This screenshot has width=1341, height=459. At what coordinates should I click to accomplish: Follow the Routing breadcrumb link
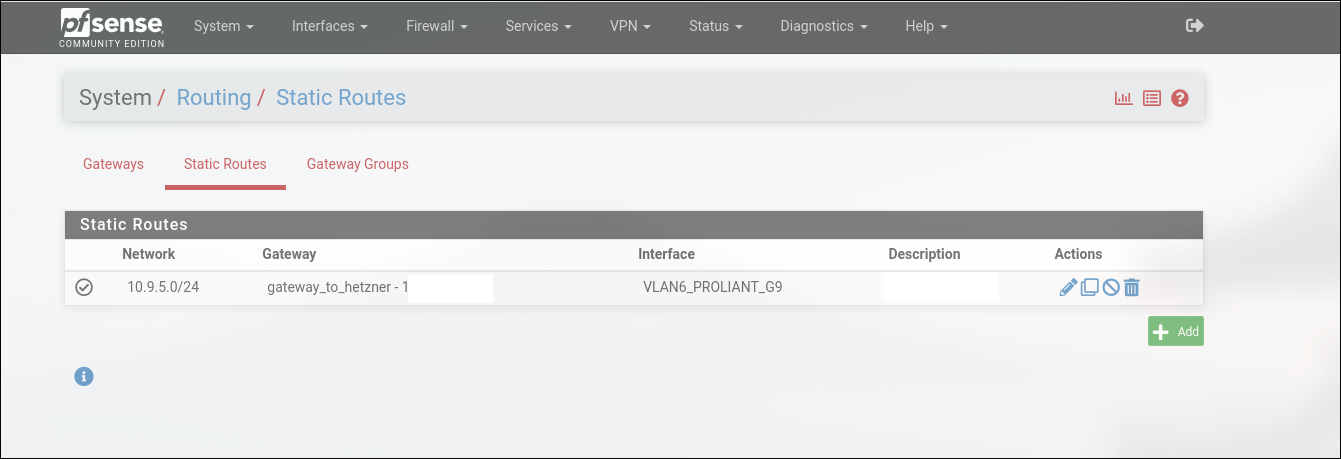[213, 98]
